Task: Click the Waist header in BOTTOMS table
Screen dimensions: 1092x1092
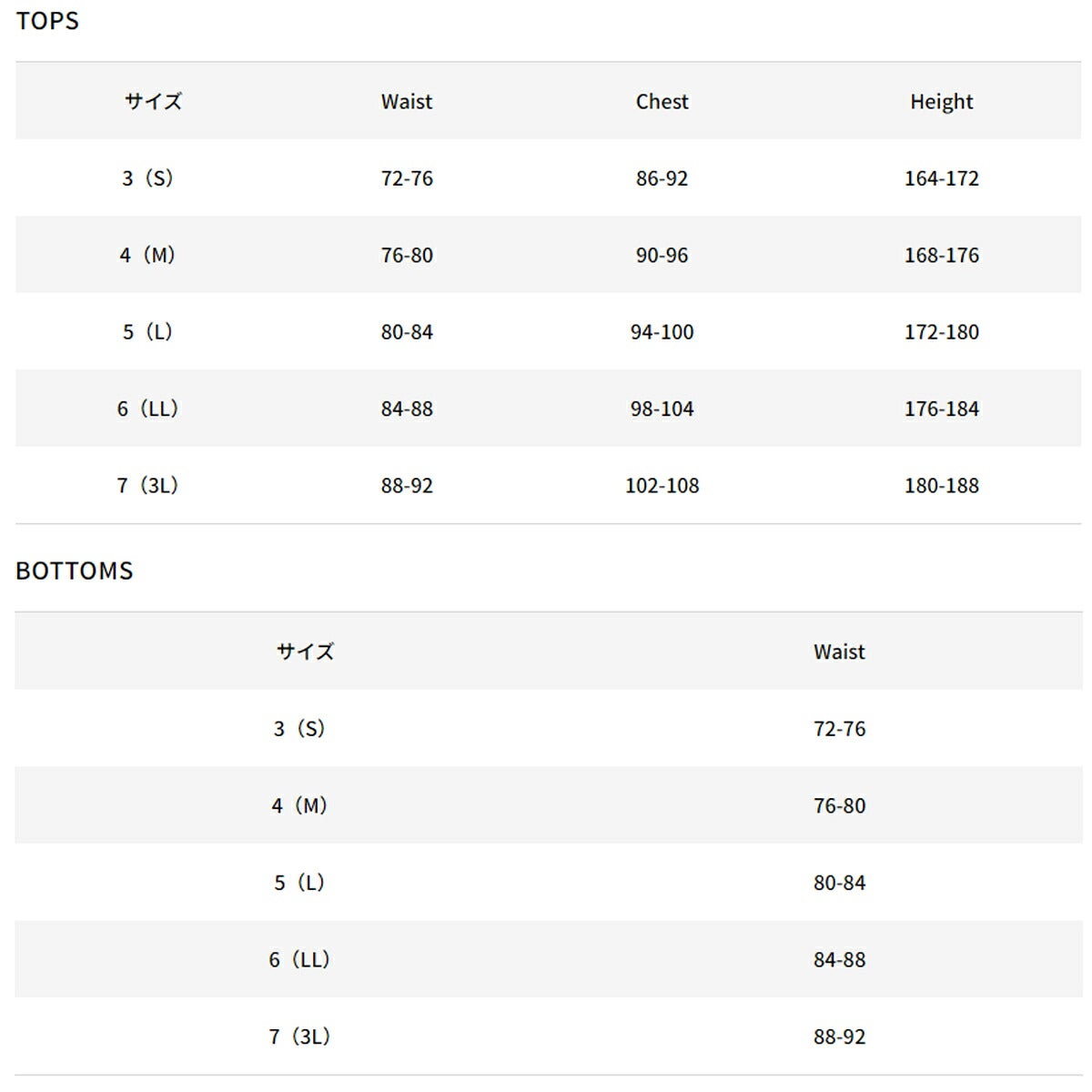Action: [x=839, y=652]
